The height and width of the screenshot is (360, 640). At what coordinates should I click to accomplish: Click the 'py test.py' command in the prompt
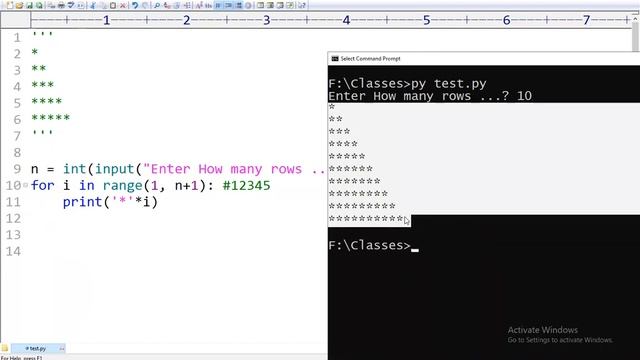click(449, 83)
